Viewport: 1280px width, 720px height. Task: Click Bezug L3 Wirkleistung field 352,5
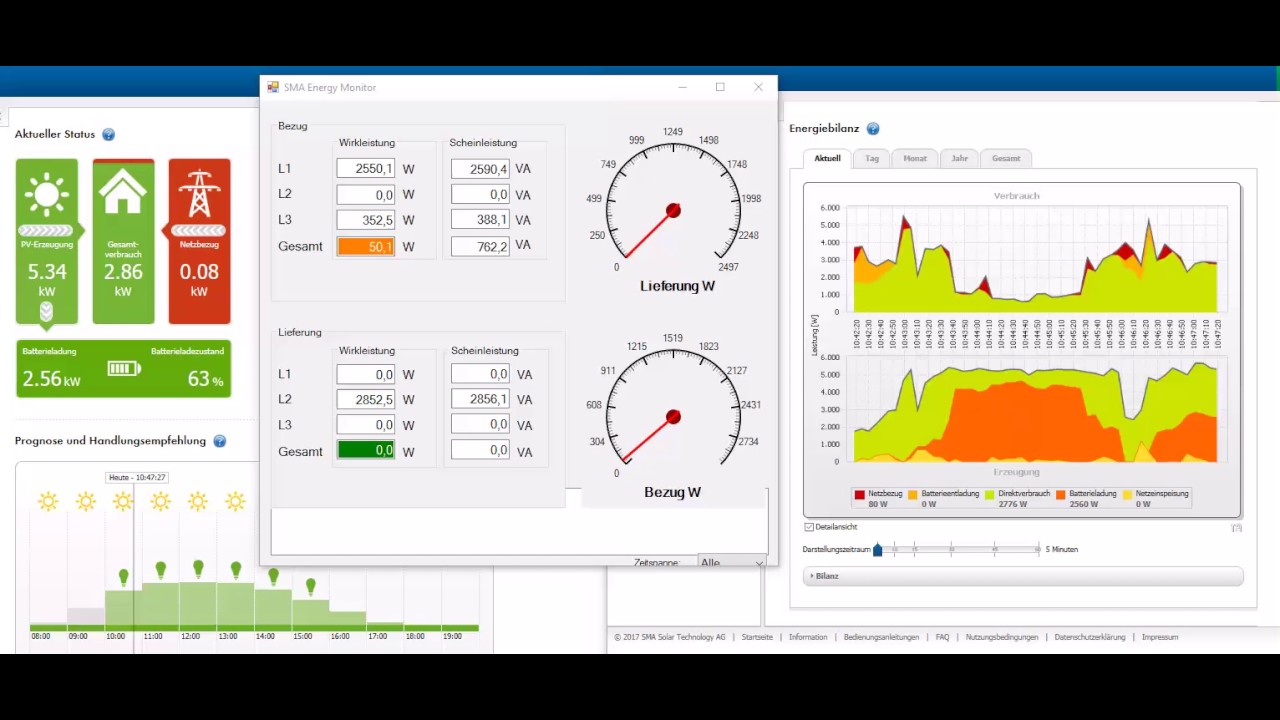[x=365, y=220]
